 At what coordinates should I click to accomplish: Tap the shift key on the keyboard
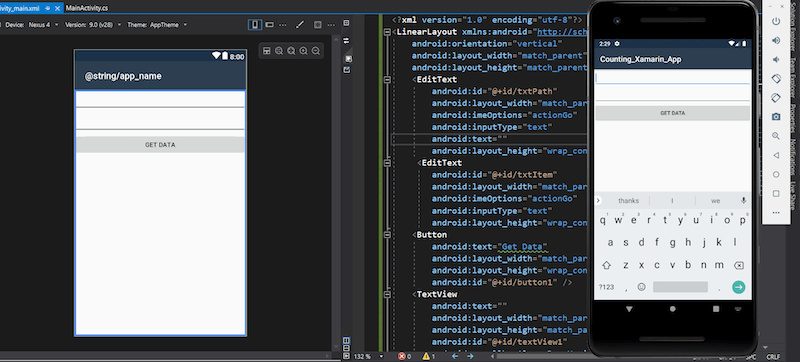[607, 265]
